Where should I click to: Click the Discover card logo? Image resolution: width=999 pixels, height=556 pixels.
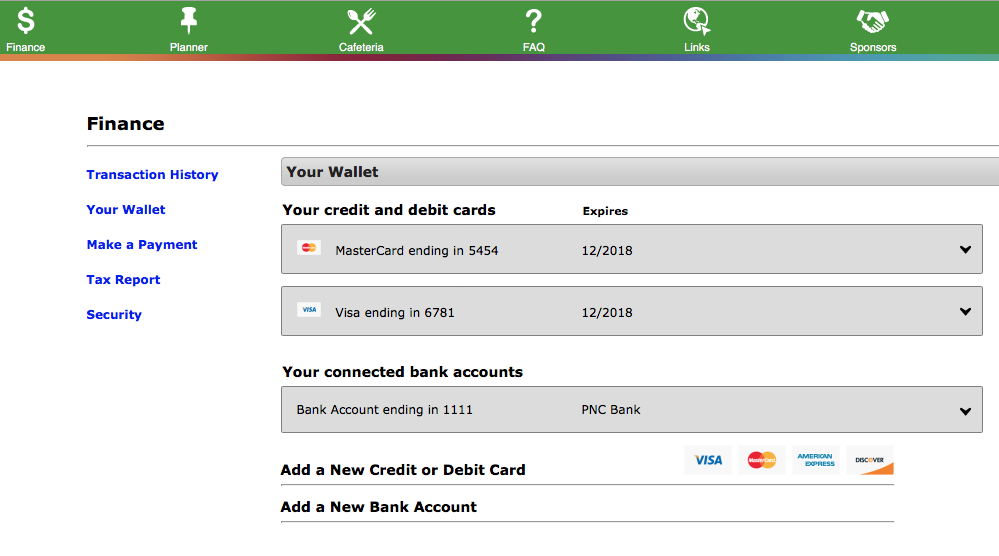click(870, 460)
